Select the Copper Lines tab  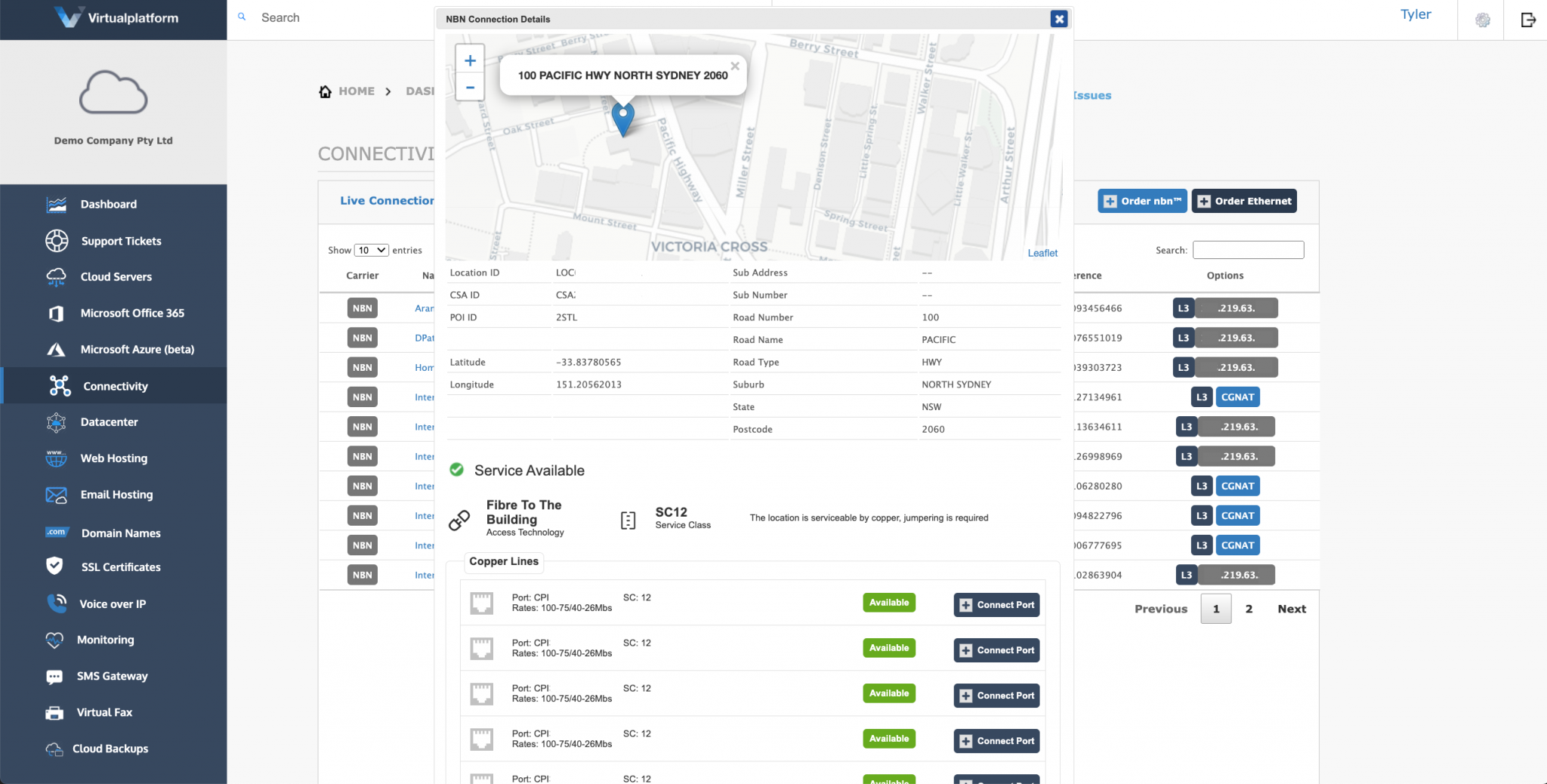(504, 561)
